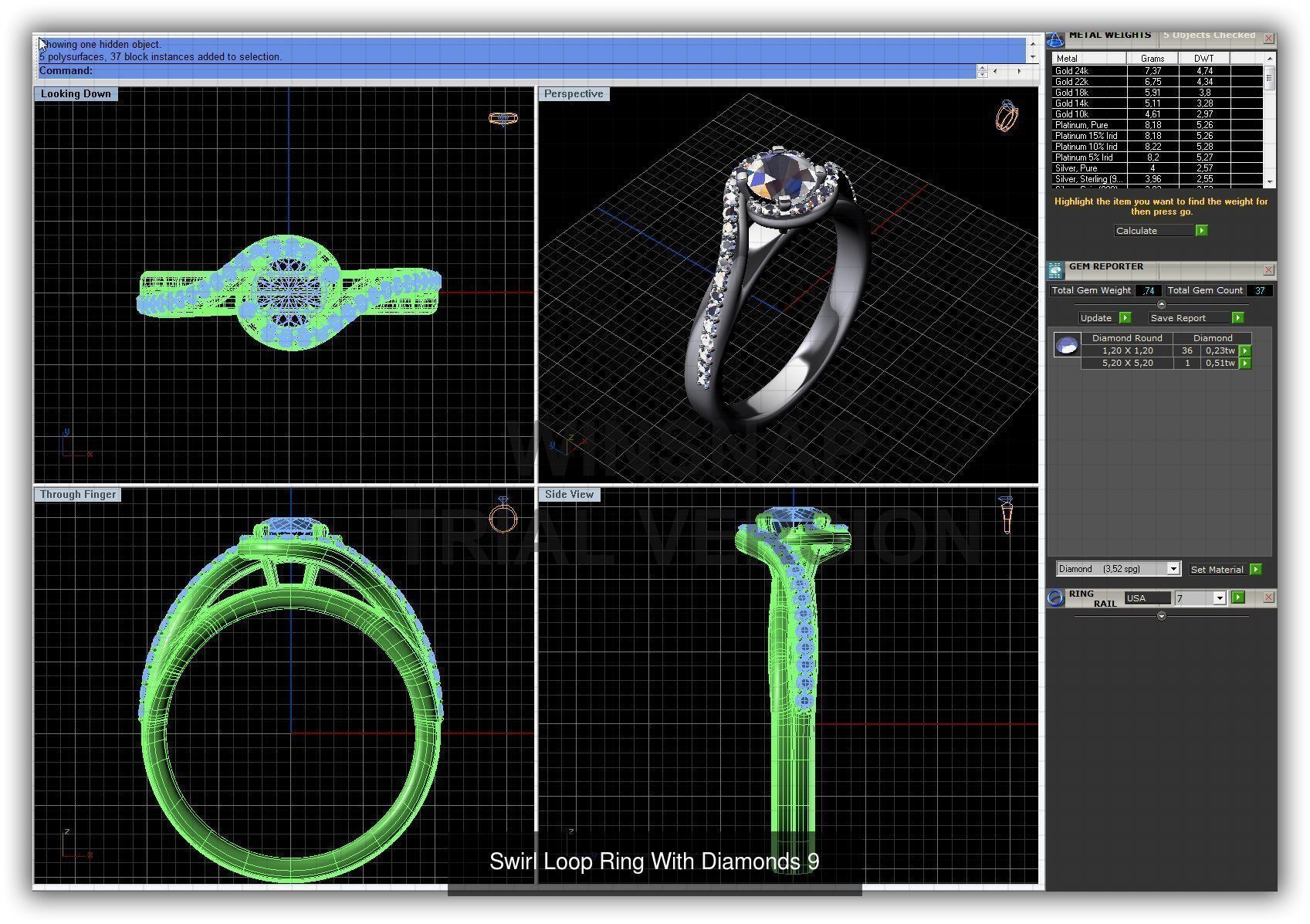
Task: Select the Platinum 5% Irid row
Action: click(1157, 157)
